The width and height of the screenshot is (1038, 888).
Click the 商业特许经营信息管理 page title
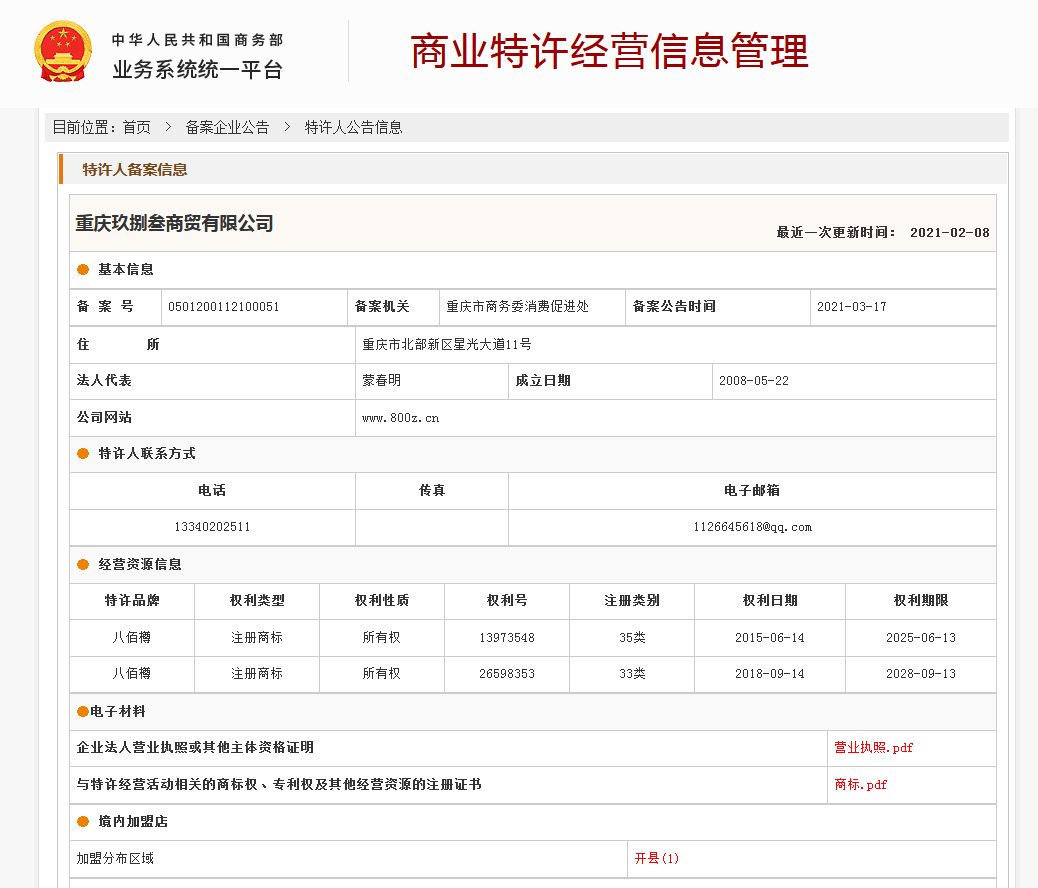point(609,51)
